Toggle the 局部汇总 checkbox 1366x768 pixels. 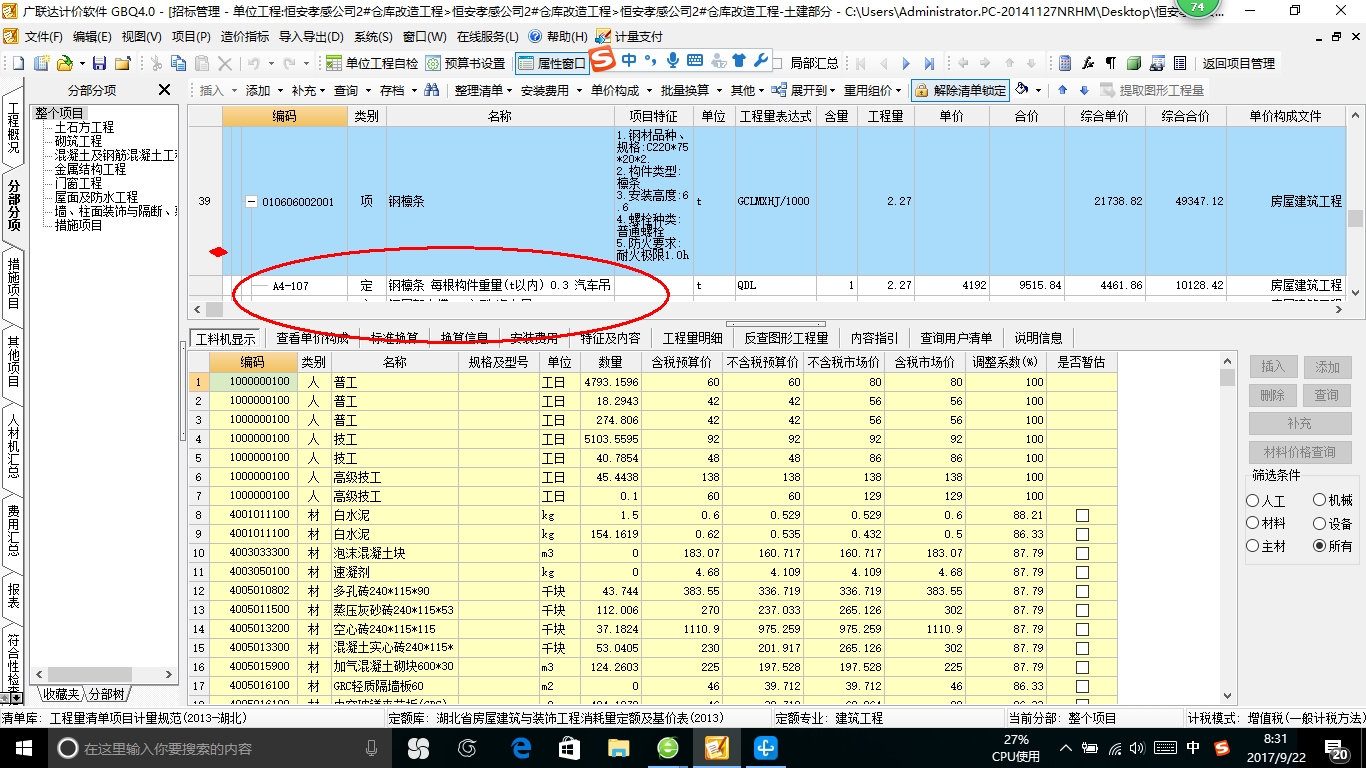778,63
